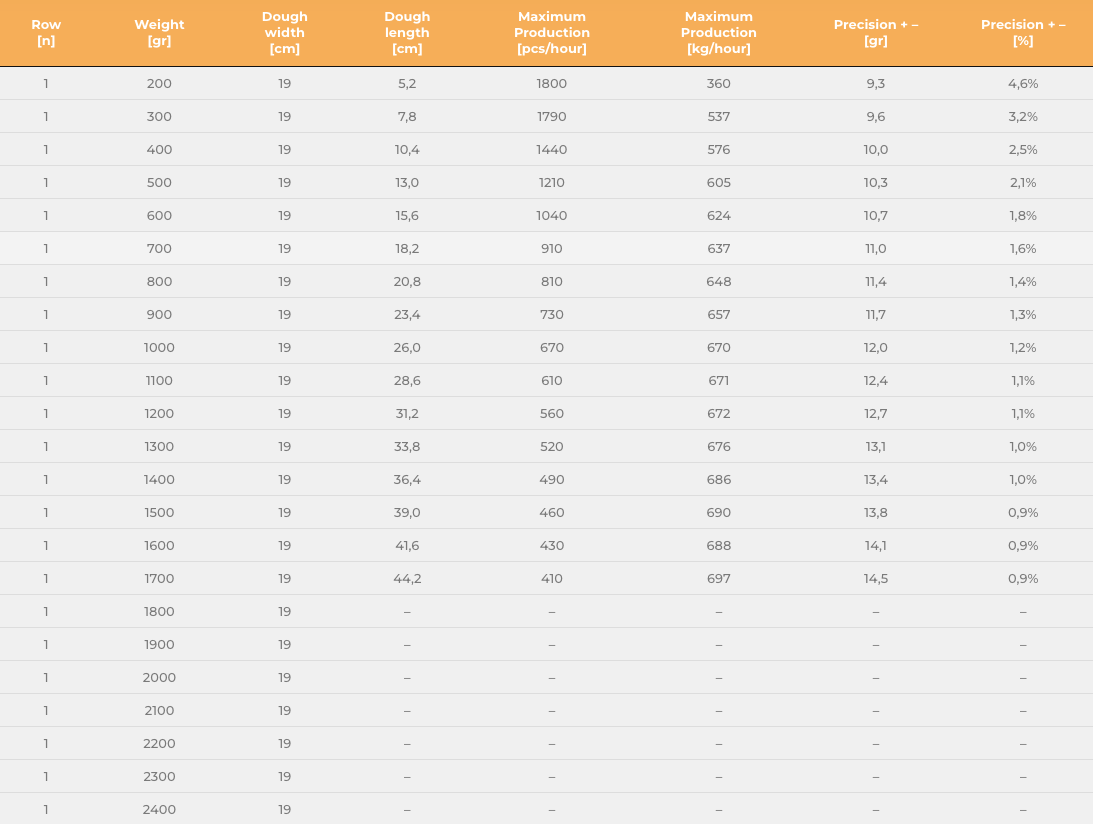Click dough length value "7,8"

[x=407, y=116]
